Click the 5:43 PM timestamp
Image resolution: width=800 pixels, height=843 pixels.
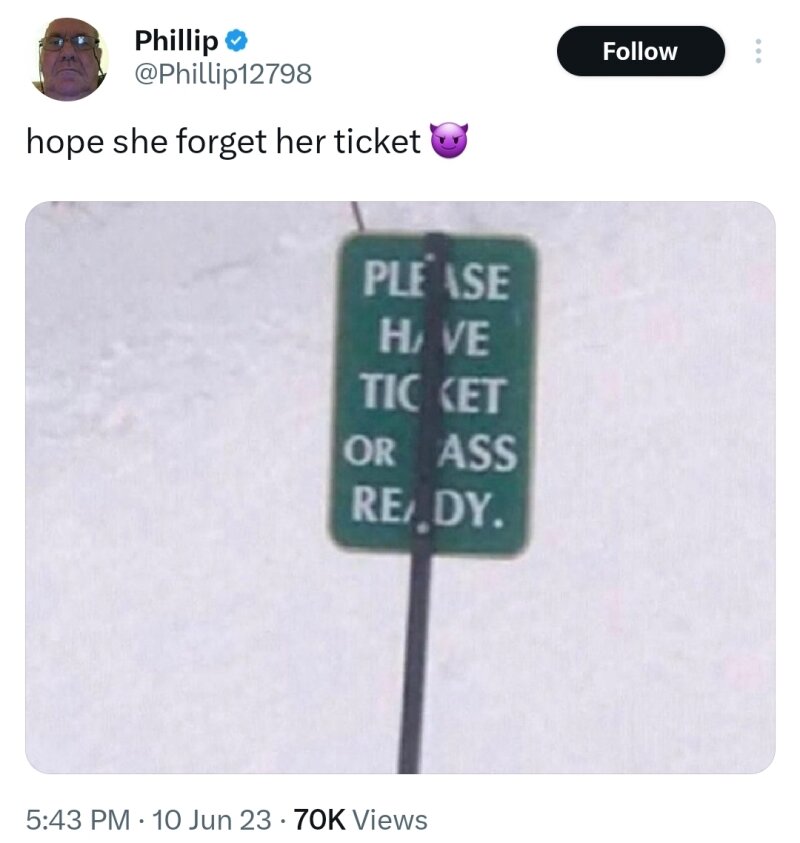[78, 820]
